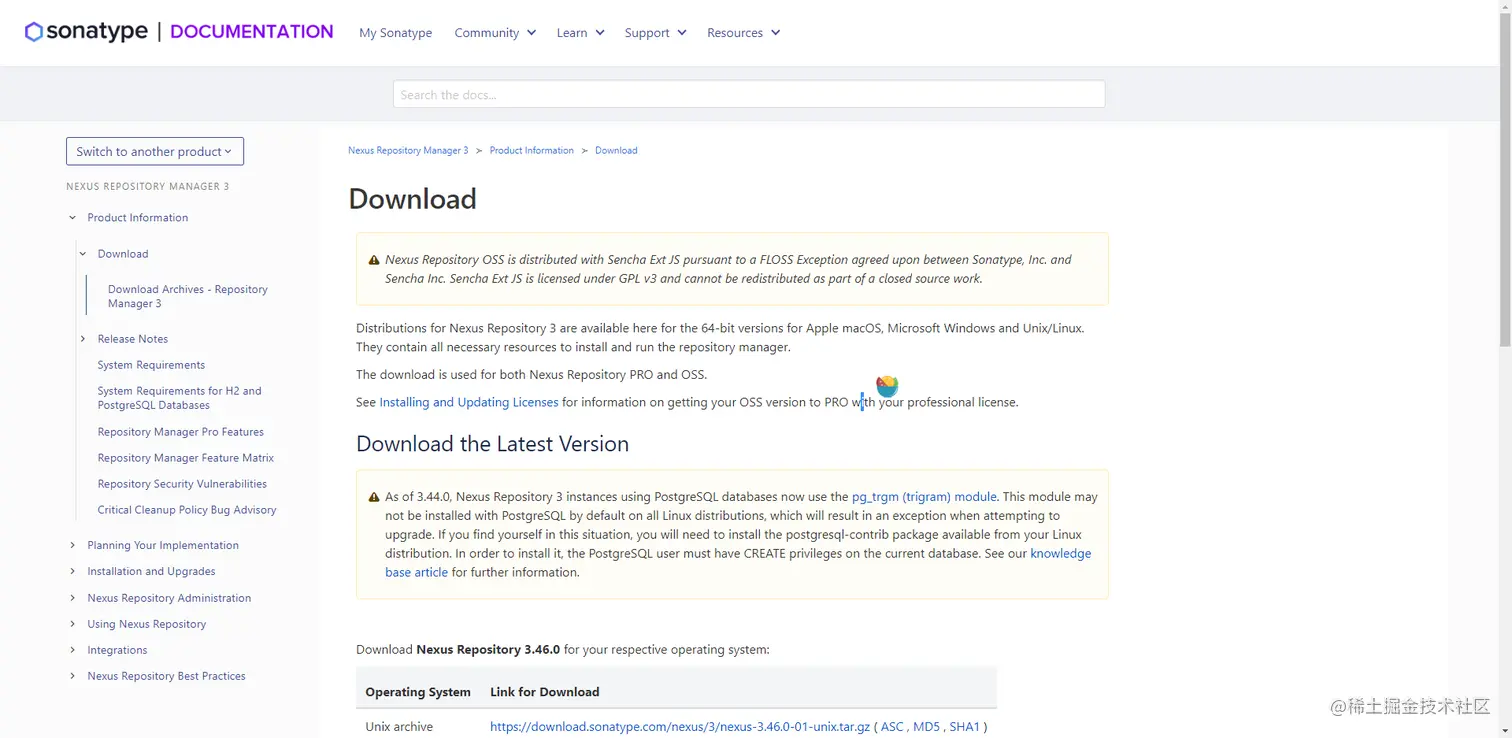Expand the Nexus Repository Administration chevron
The height and width of the screenshot is (738, 1512).
[72, 598]
